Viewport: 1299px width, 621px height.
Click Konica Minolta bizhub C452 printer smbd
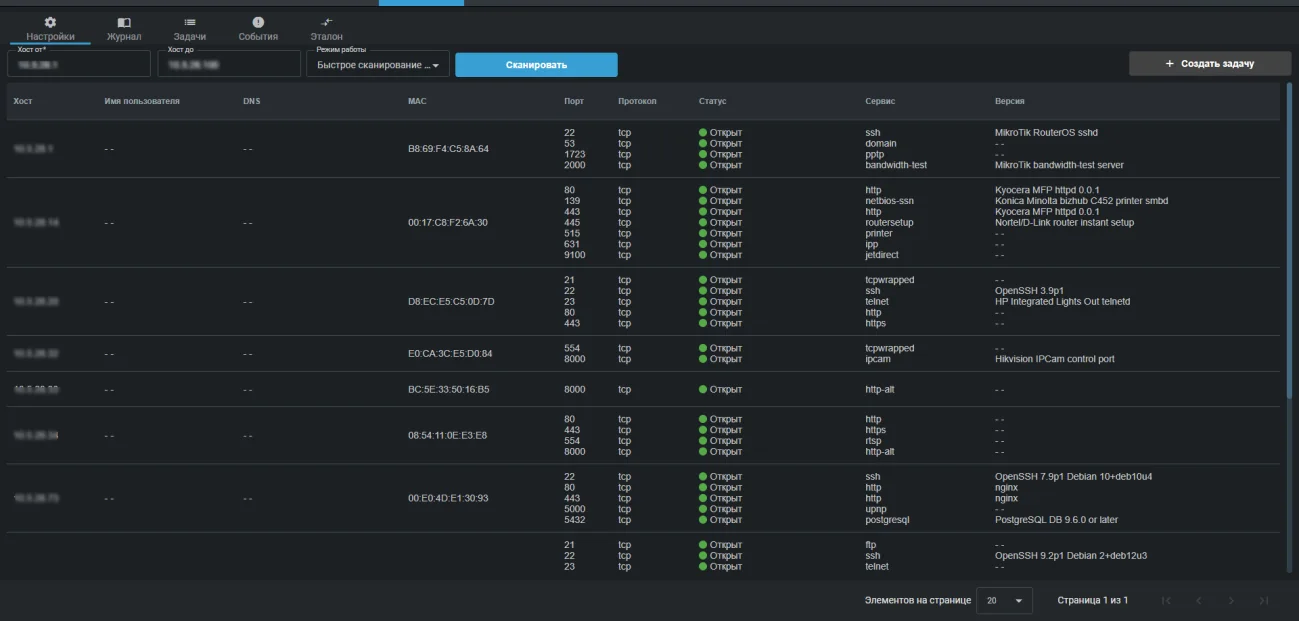click(x=1082, y=201)
